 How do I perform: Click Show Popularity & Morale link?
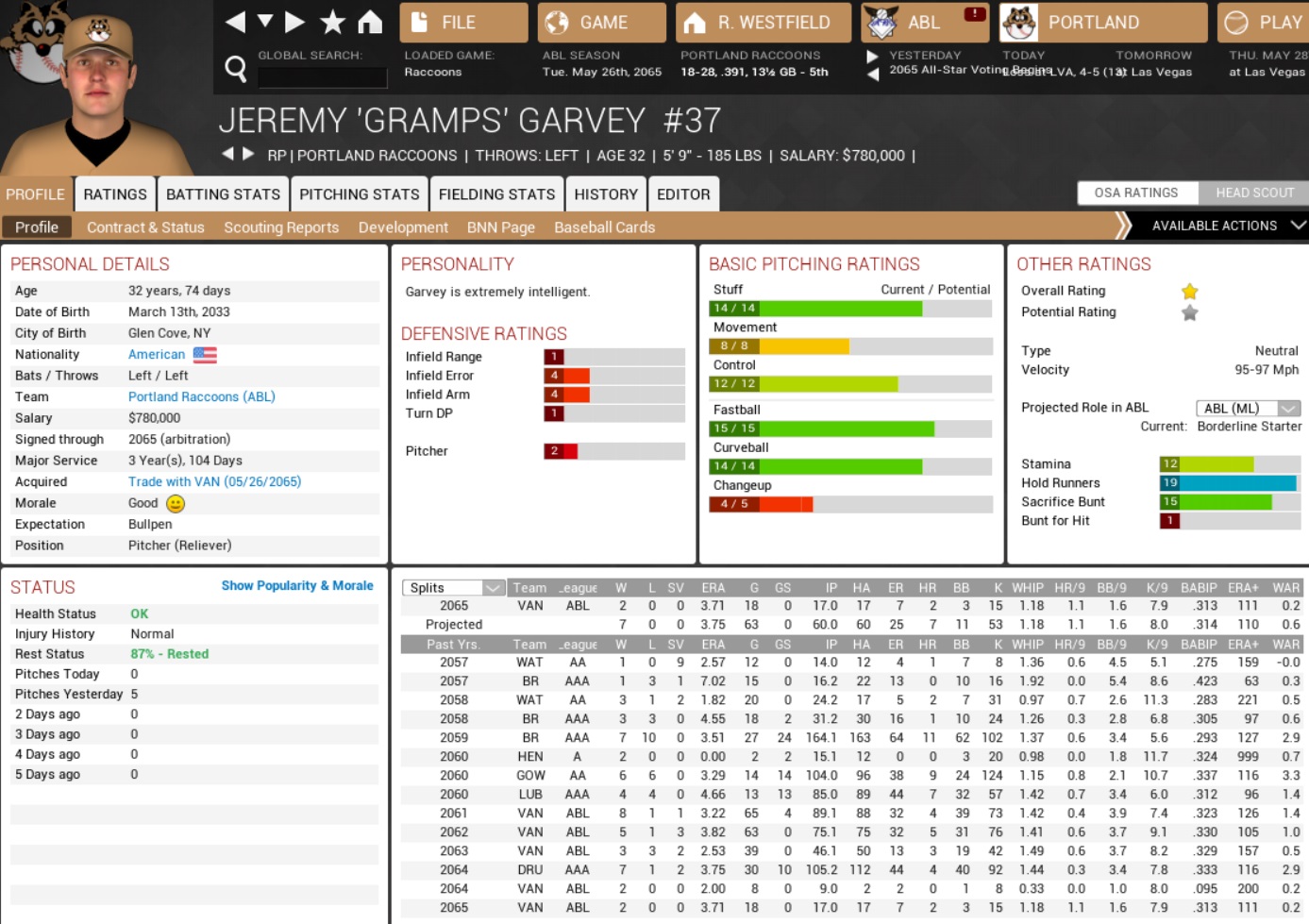tap(297, 586)
